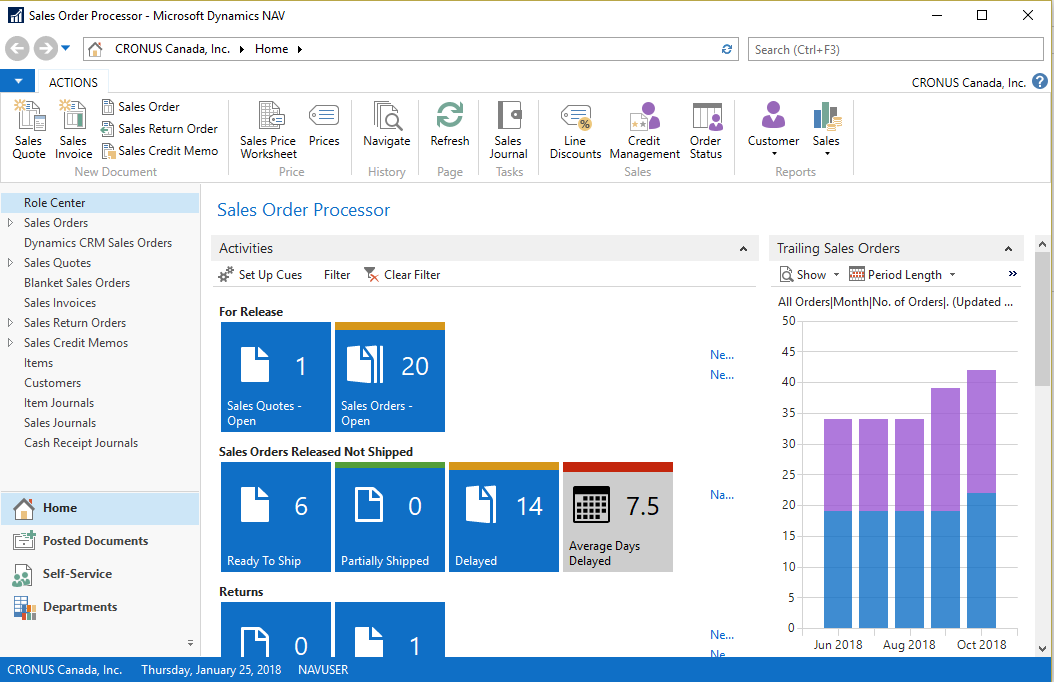Open the help question mark icon
This screenshot has height=682, width=1054.
coord(1039,82)
